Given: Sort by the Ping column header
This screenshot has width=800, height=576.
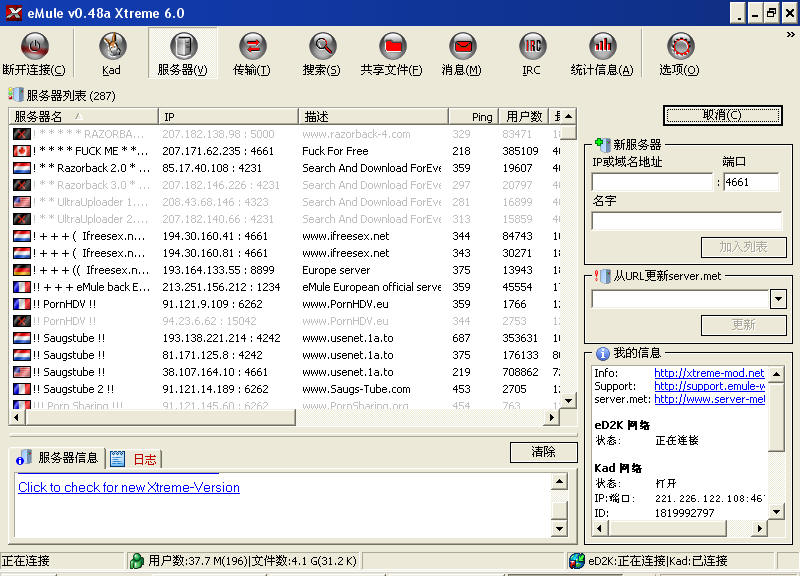Looking at the screenshot, I should point(473,116).
